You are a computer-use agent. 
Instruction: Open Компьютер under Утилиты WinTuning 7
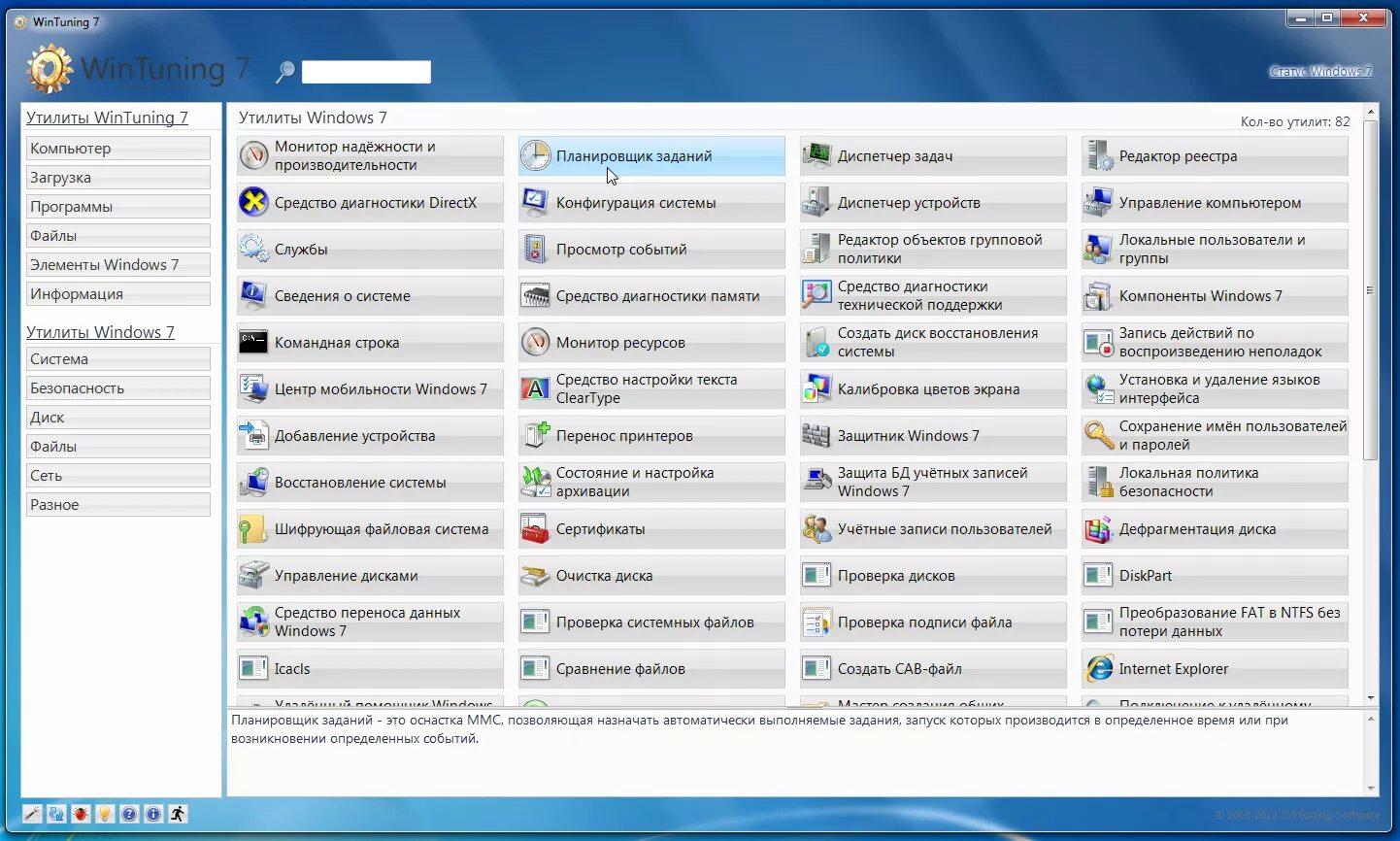click(118, 149)
